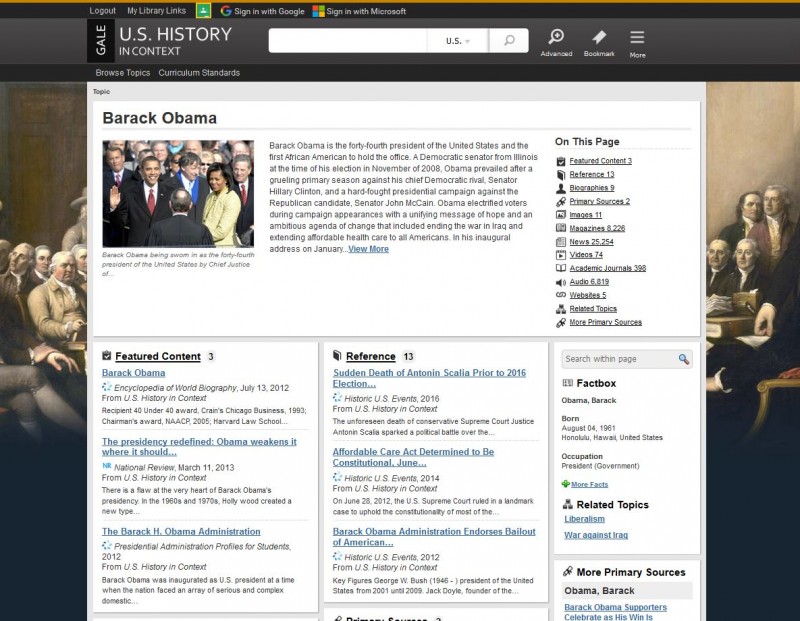This screenshot has height=621, width=800.
Task: Open the War against Iraq topic
Action: pyautogui.click(x=596, y=535)
